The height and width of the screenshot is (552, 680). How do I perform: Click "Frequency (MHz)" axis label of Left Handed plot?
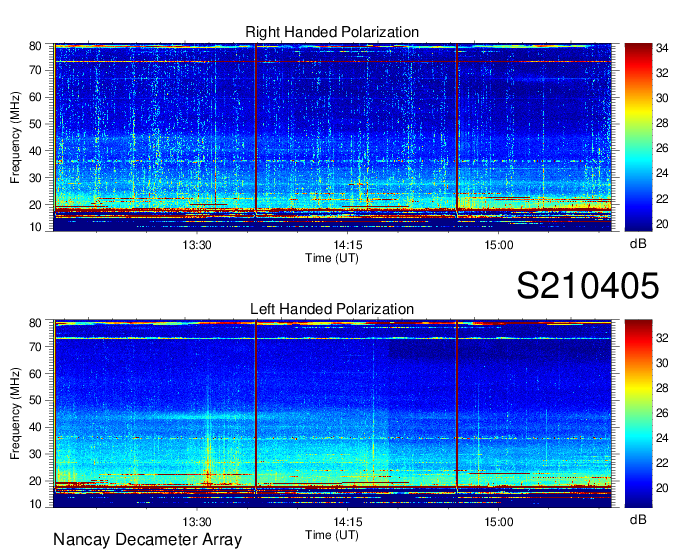[x=15, y=414]
